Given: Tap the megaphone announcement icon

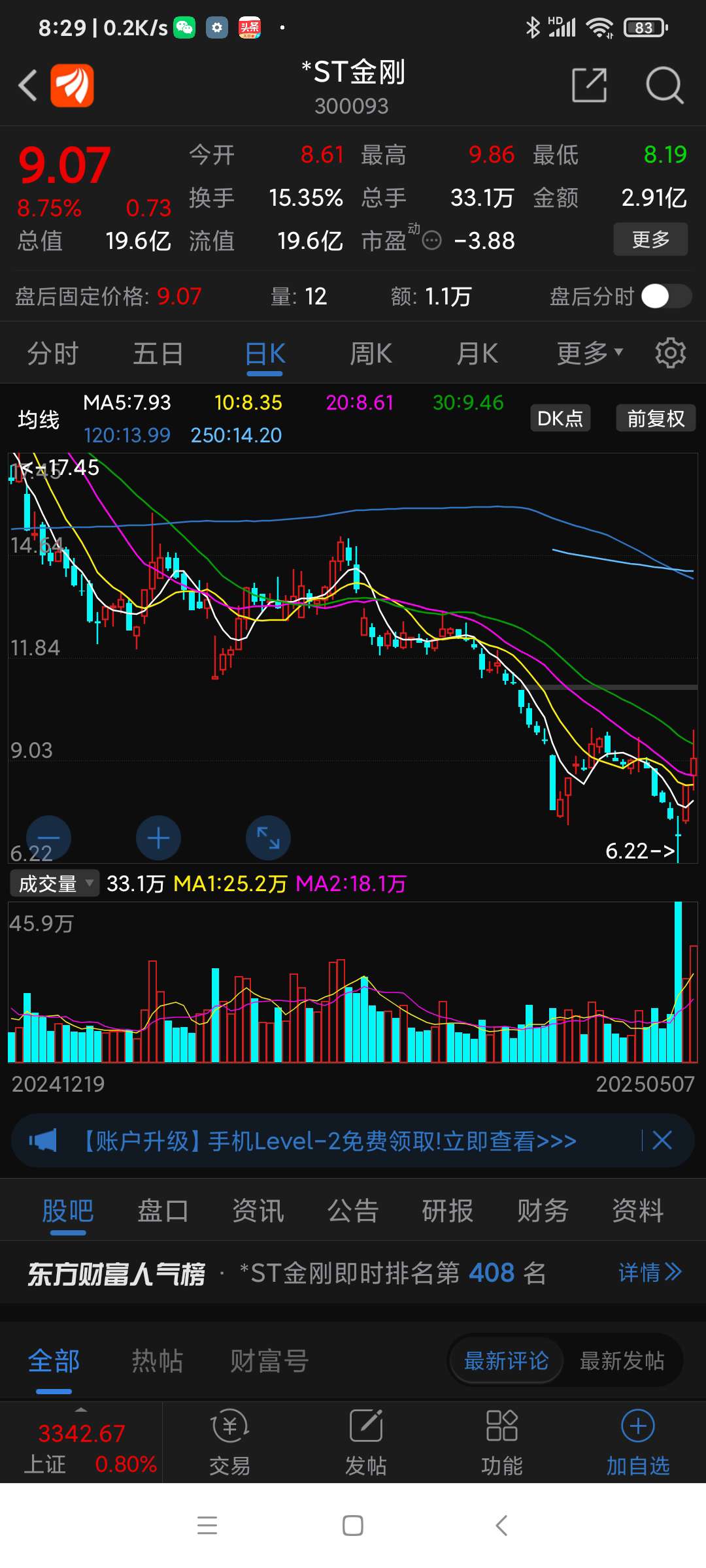Looking at the screenshot, I should tap(43, 1141).
